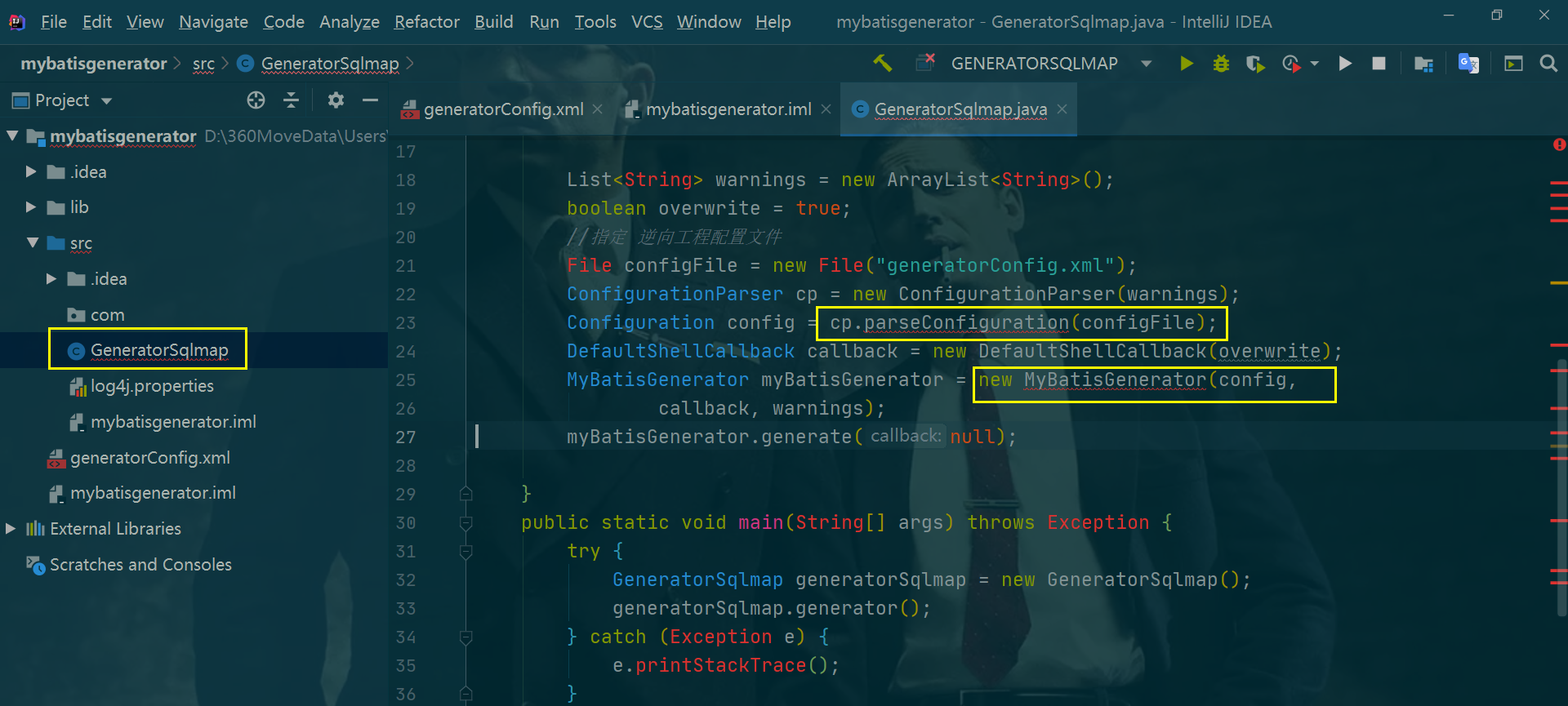Image resolution: width=1568 pixels, height=706 pixels.
Task: Open the Tools menu
Action: pyautogui.click(x=595, y=21)
